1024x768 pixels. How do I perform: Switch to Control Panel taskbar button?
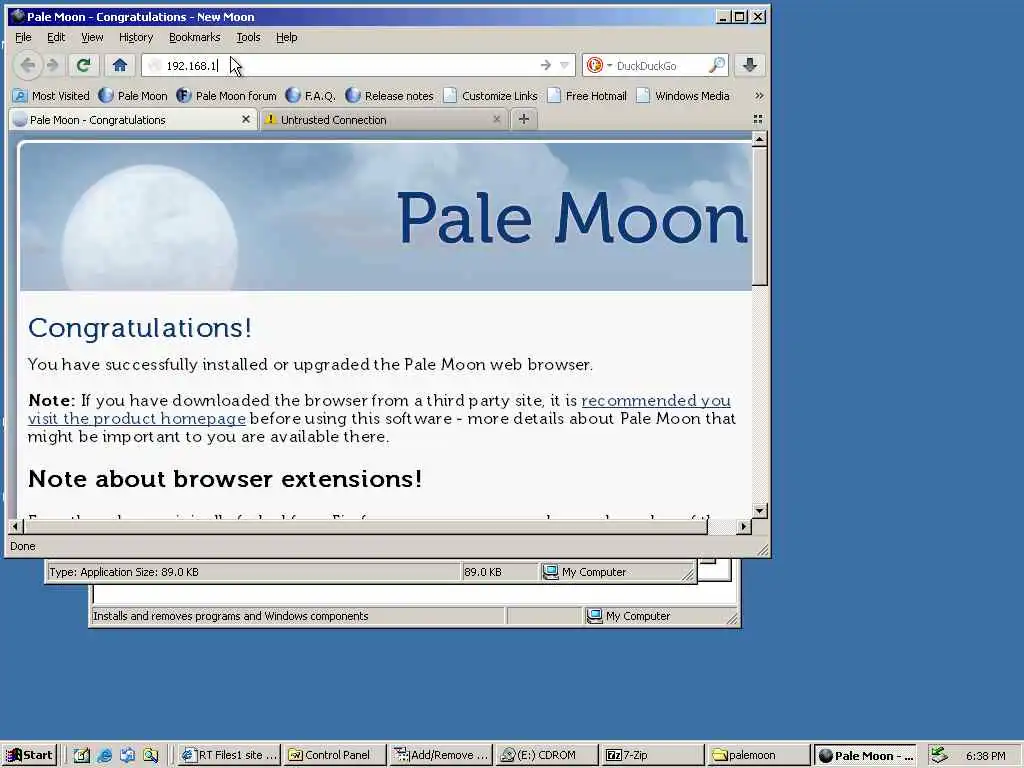tap(336, 755)
